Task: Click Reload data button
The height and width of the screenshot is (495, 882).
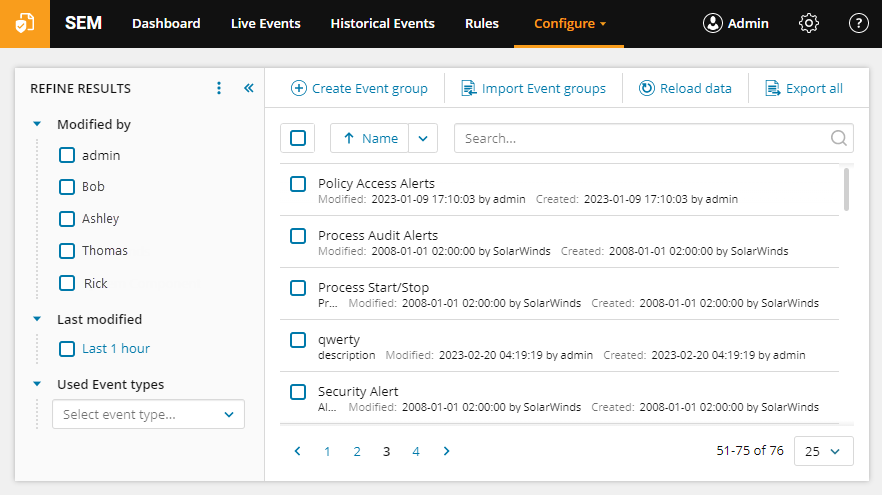Action: coord(685,88)
